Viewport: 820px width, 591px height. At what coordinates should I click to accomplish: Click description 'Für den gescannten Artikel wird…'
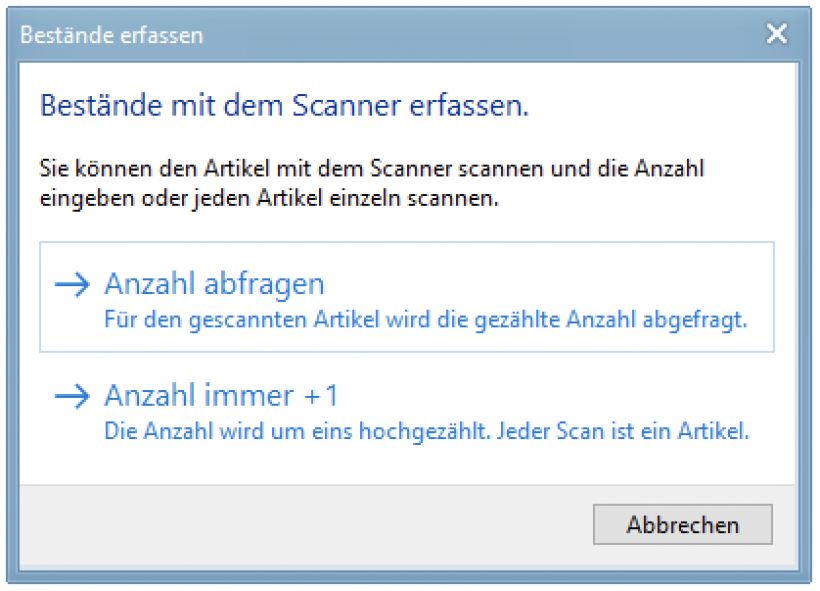tap(426, 320)
